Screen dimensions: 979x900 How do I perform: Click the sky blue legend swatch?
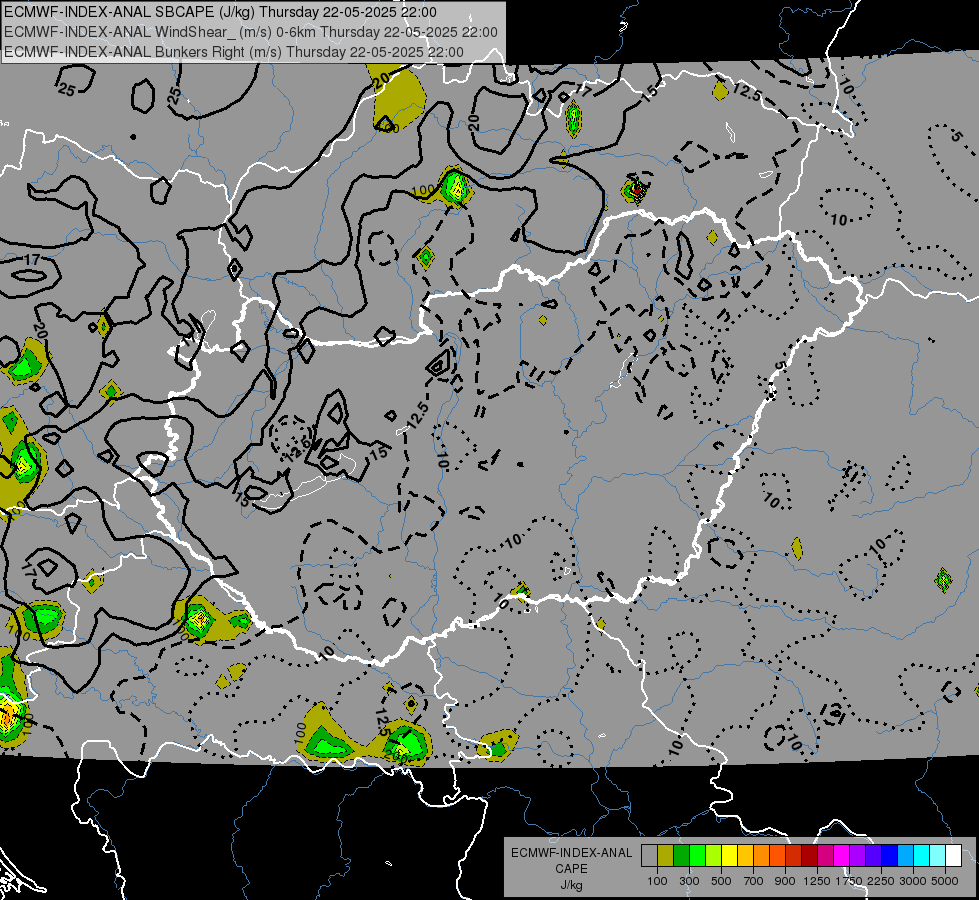(x=905, y=856)
